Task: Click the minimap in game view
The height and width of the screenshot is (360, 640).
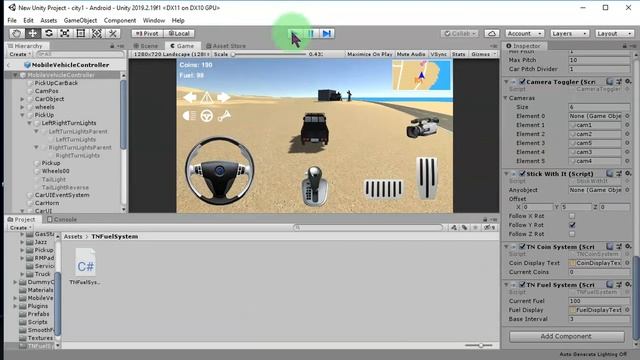Action: pos(422,75)
